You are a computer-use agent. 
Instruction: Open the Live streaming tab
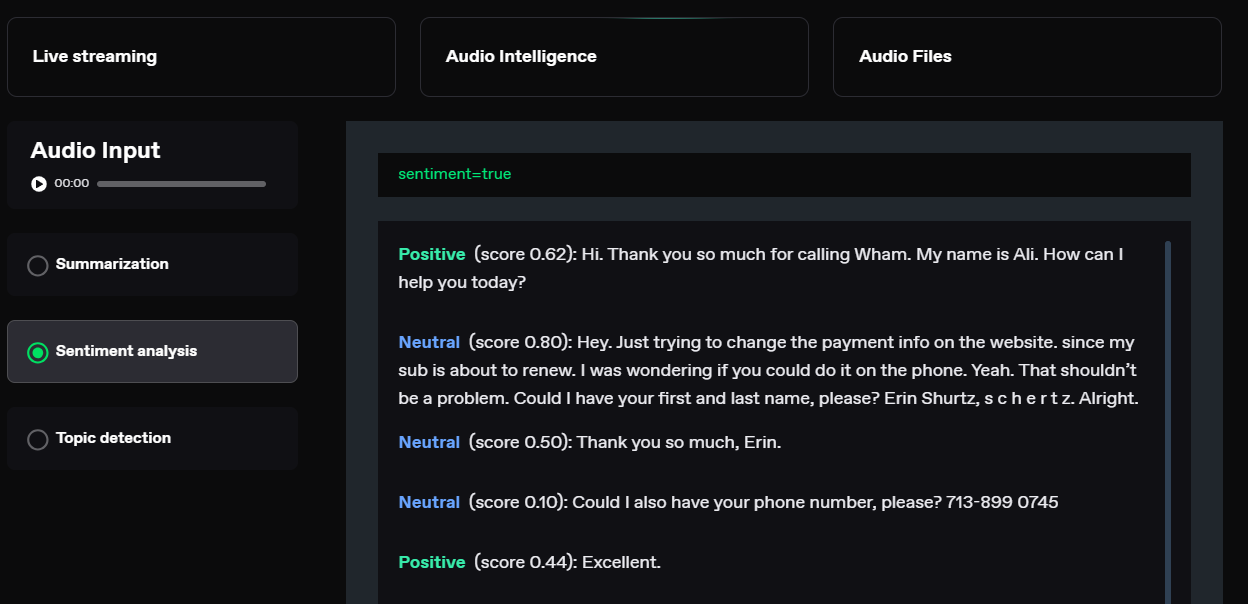coord(201,57)
